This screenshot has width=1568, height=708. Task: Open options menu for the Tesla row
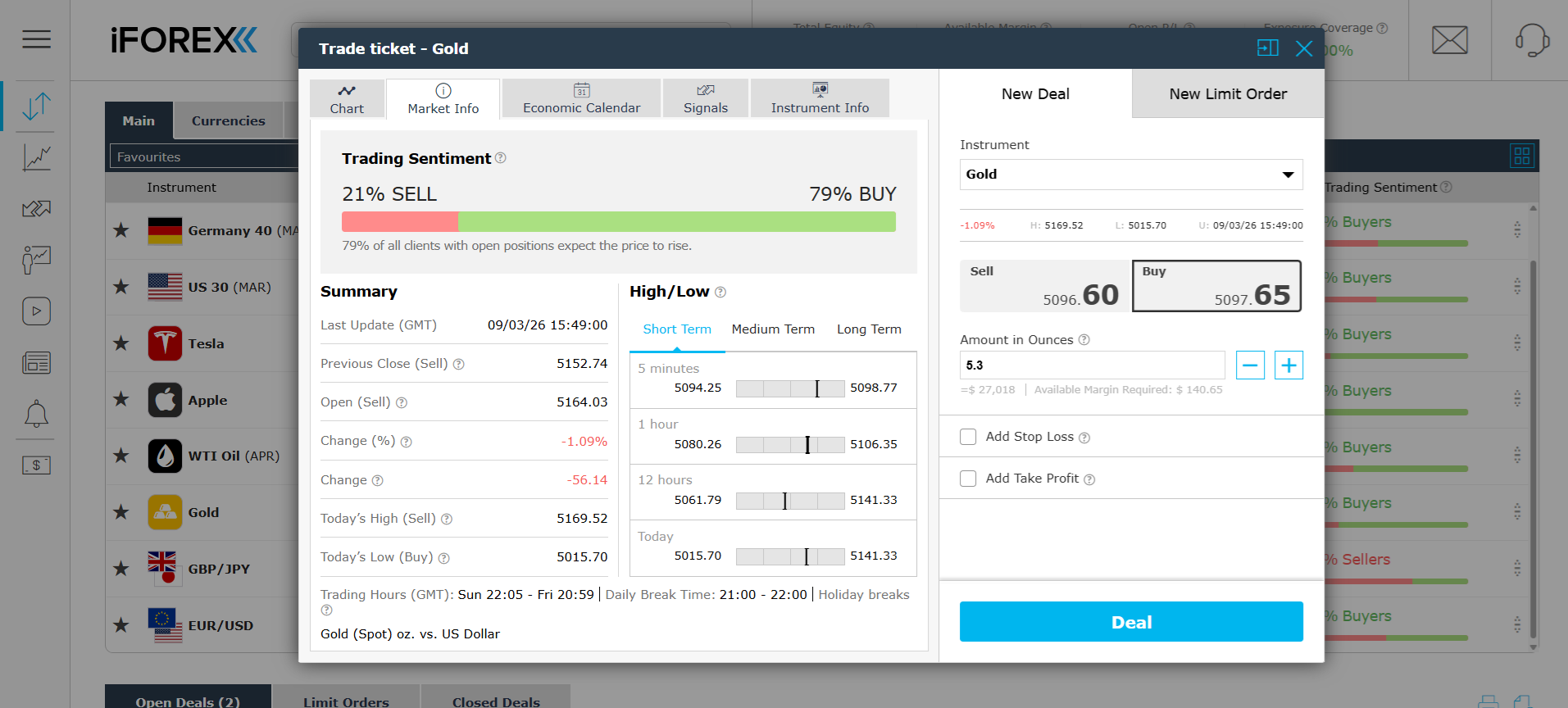click(x=1517, y=343)
